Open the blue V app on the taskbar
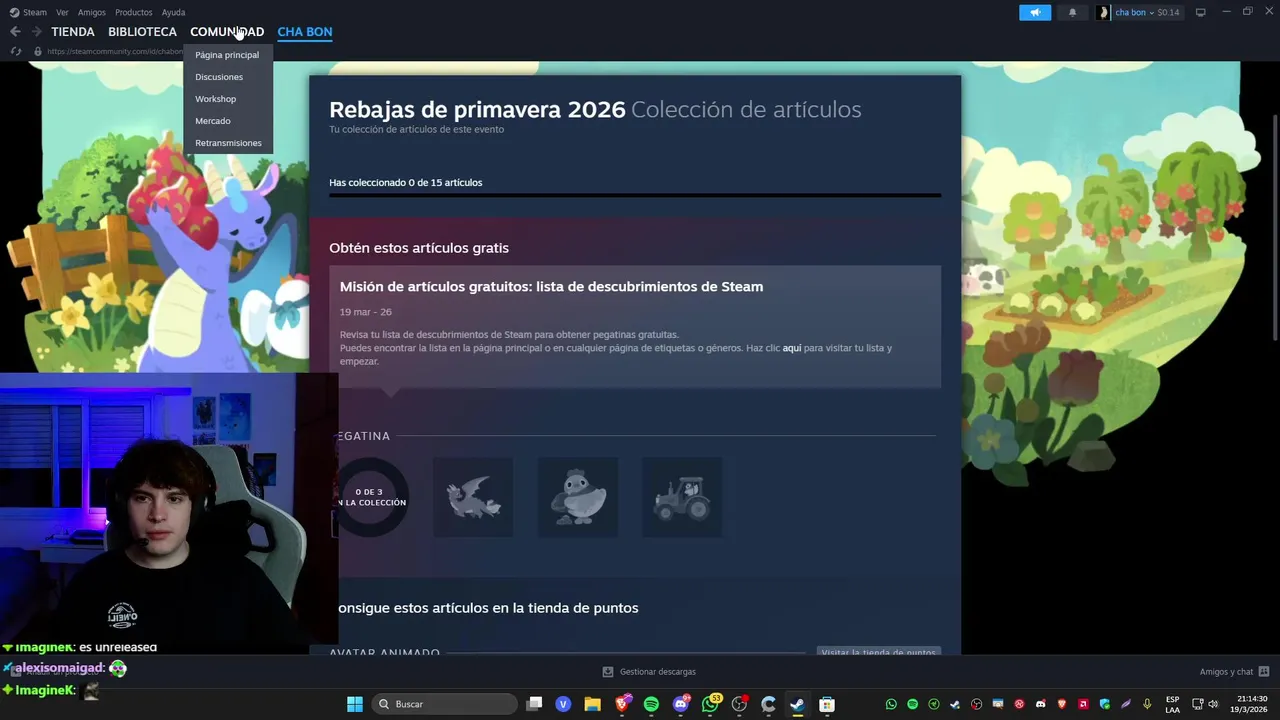Viewport: 1280px width, 720px height. pos(563,704)
